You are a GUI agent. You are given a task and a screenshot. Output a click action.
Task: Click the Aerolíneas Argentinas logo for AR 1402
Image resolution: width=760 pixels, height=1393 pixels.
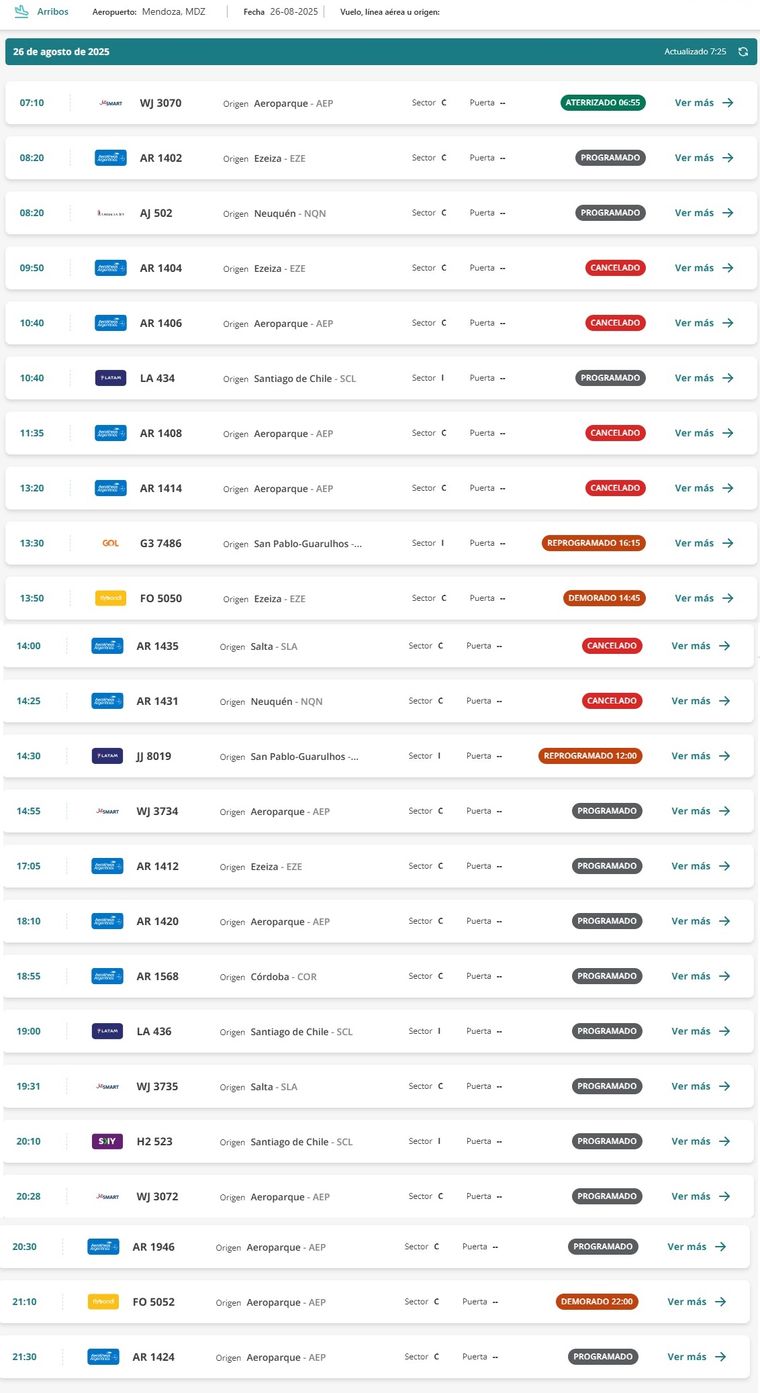[x=110, y=158]
